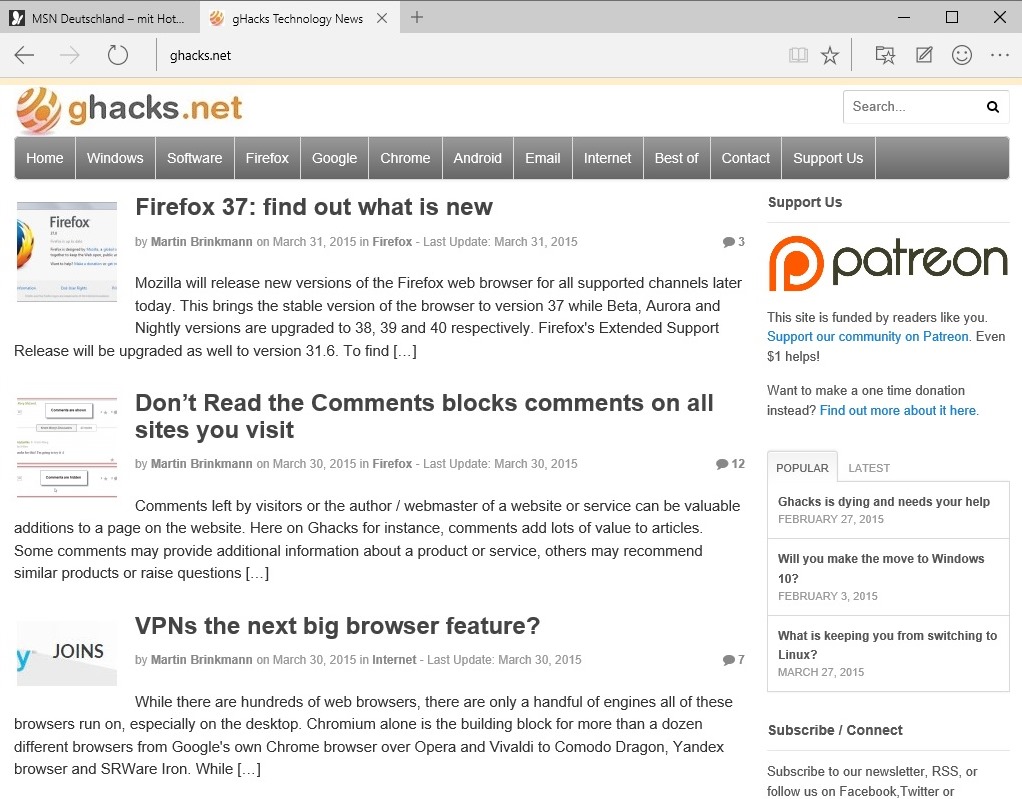Image resolution: width=1022 pixels, height=799 pixels.
Task: Click the Don't Read the Comments thumbnail
Action: tap(66, 448)
